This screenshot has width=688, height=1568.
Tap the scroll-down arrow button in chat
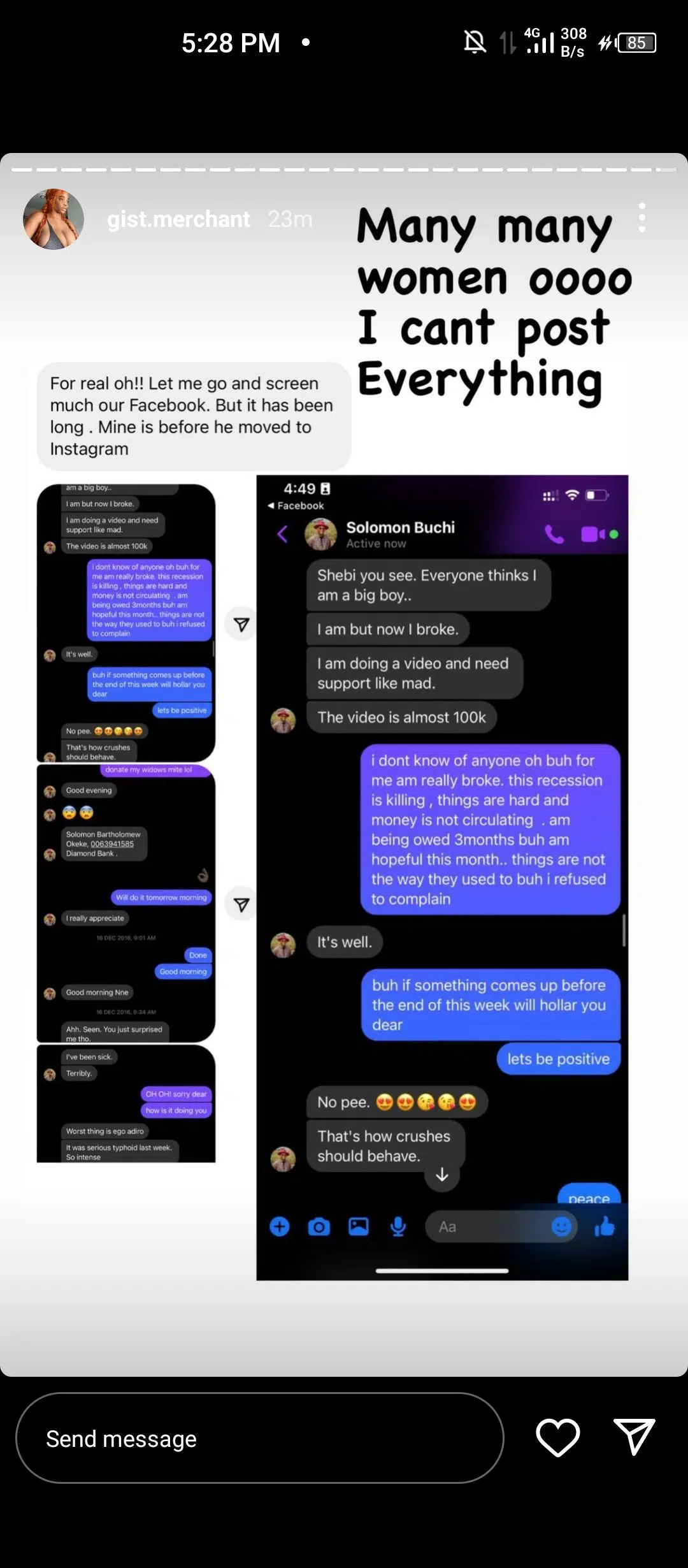[442, 1174]
